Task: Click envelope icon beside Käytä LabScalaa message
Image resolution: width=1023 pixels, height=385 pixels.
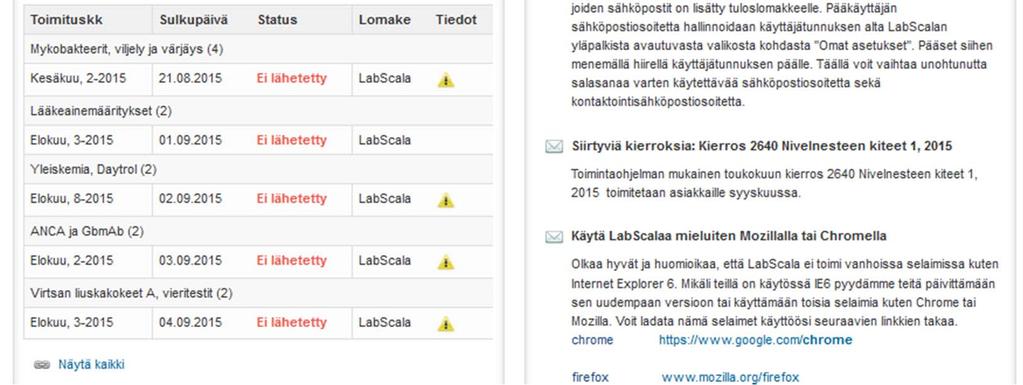Action: tap(554, 237)
